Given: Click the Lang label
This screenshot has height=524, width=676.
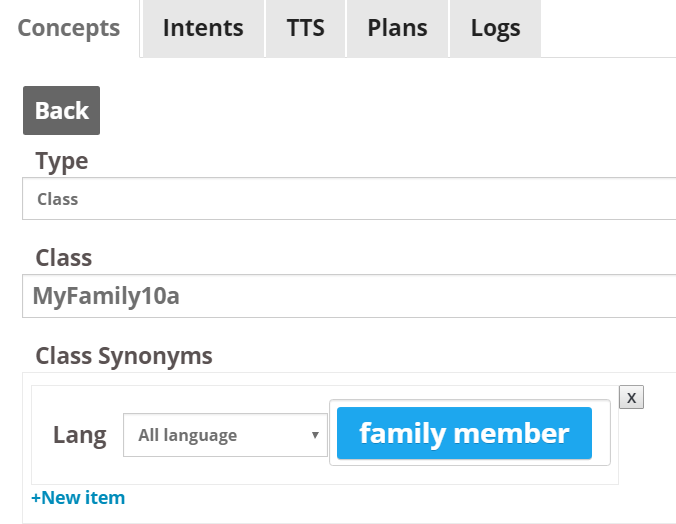Looking at the screenshot, I should point(80,435).
